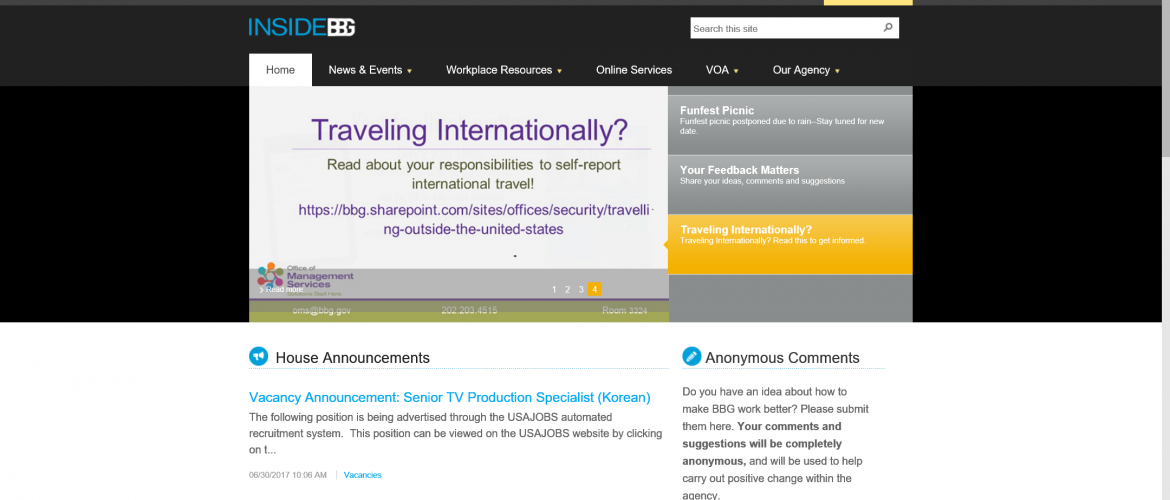1170x500 pixels.
Task: Click the Office of Management Services logo
Action: pos(305,281)
